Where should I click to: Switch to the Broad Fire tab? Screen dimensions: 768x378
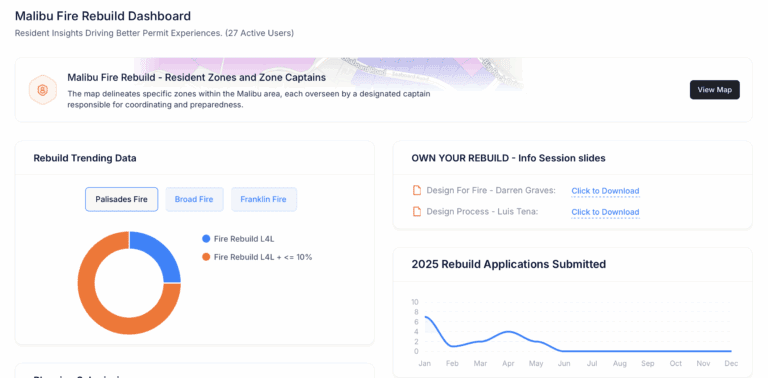(x=194, y=199)
